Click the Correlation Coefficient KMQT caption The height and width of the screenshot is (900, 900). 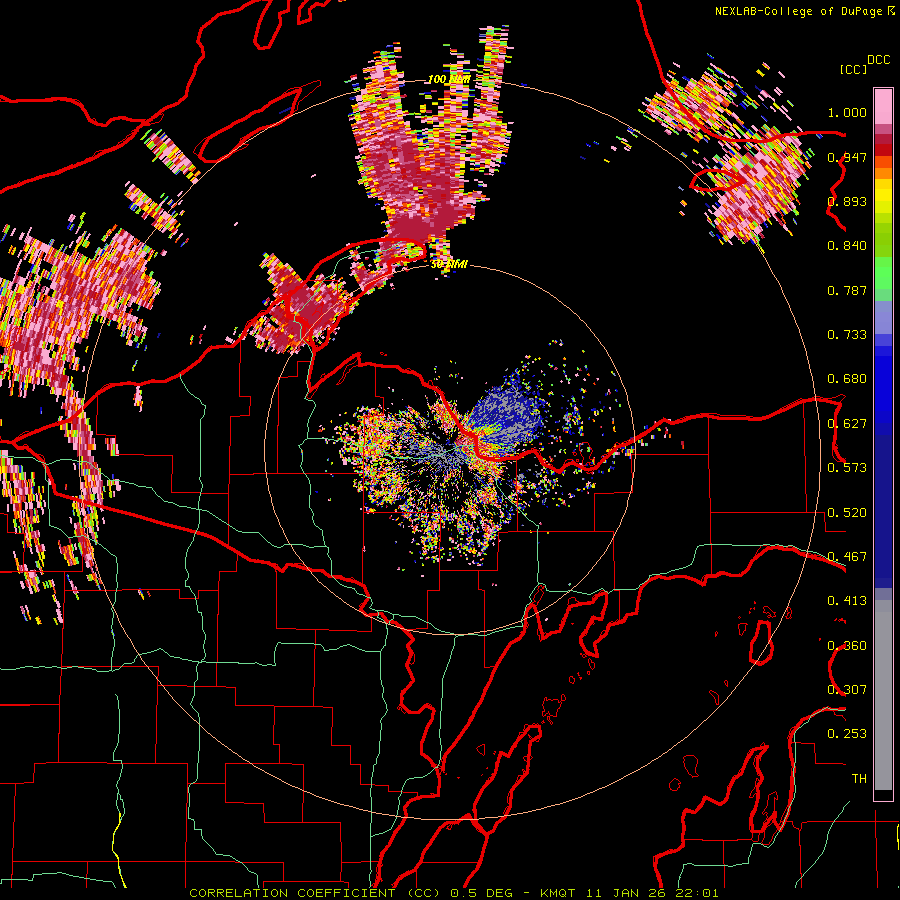(x=454, y=893)
